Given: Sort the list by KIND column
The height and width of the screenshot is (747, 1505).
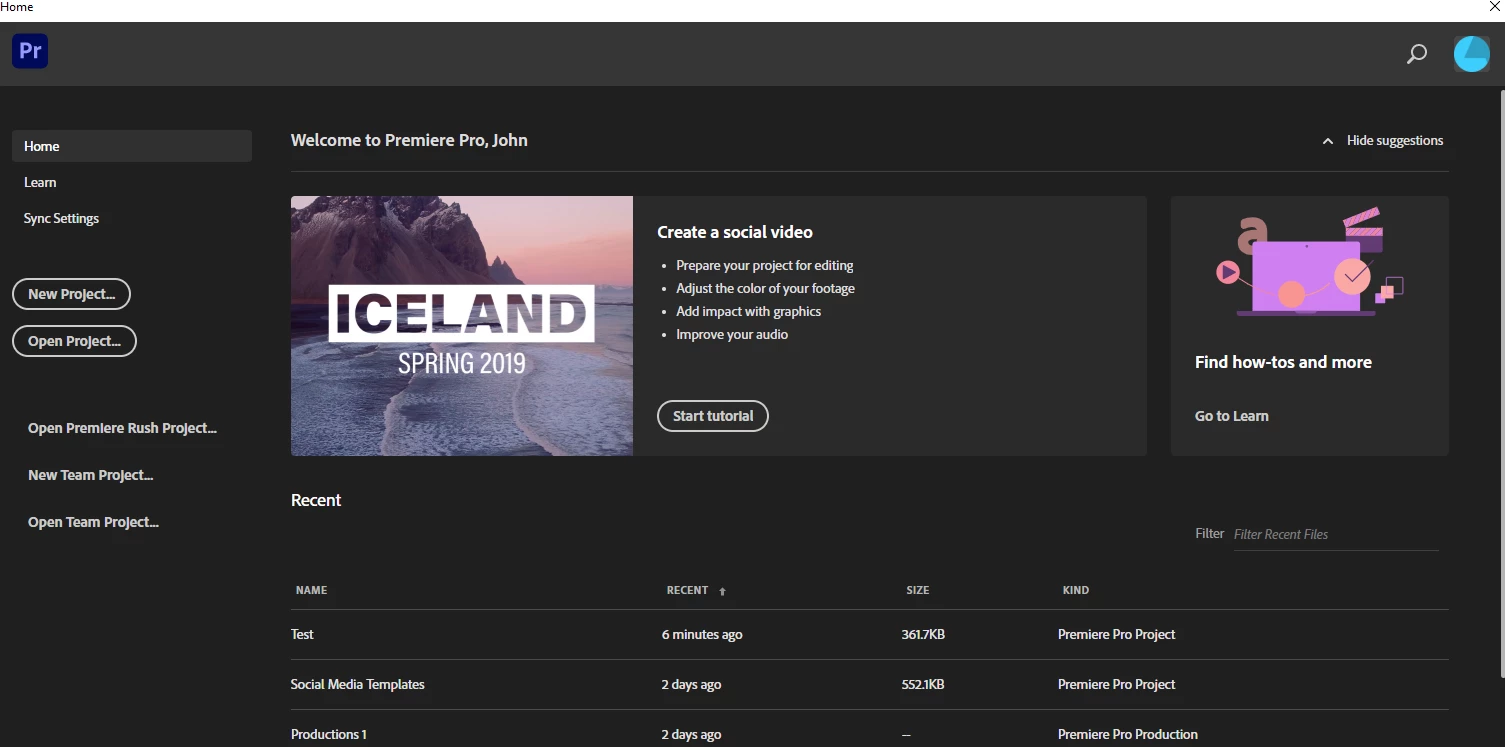Looking at the screenshot, I should click(1075, 590).
